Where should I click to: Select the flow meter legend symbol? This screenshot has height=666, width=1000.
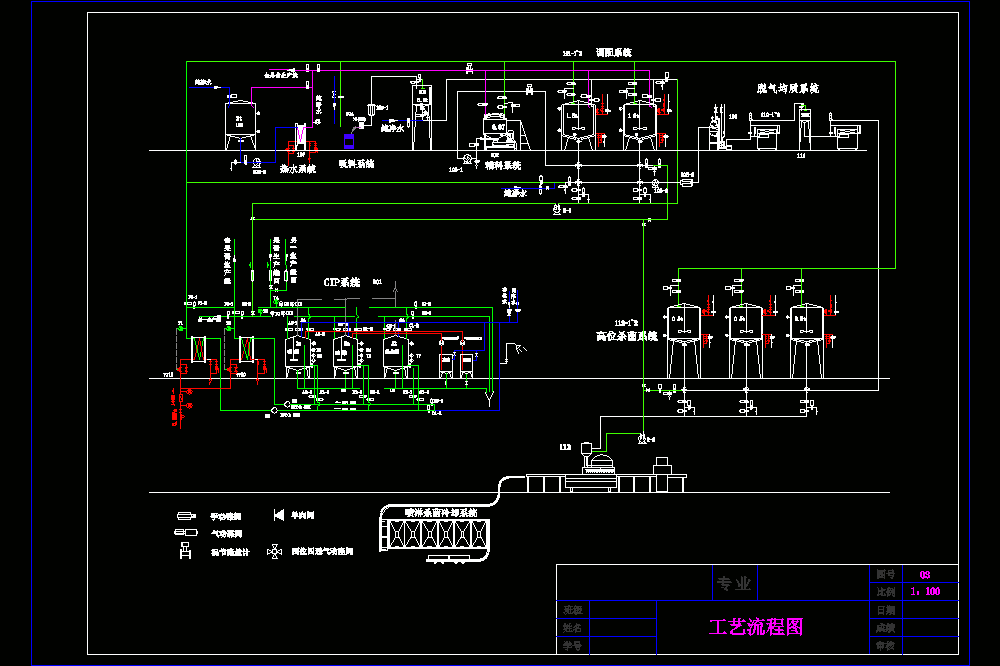click(186, 551)
